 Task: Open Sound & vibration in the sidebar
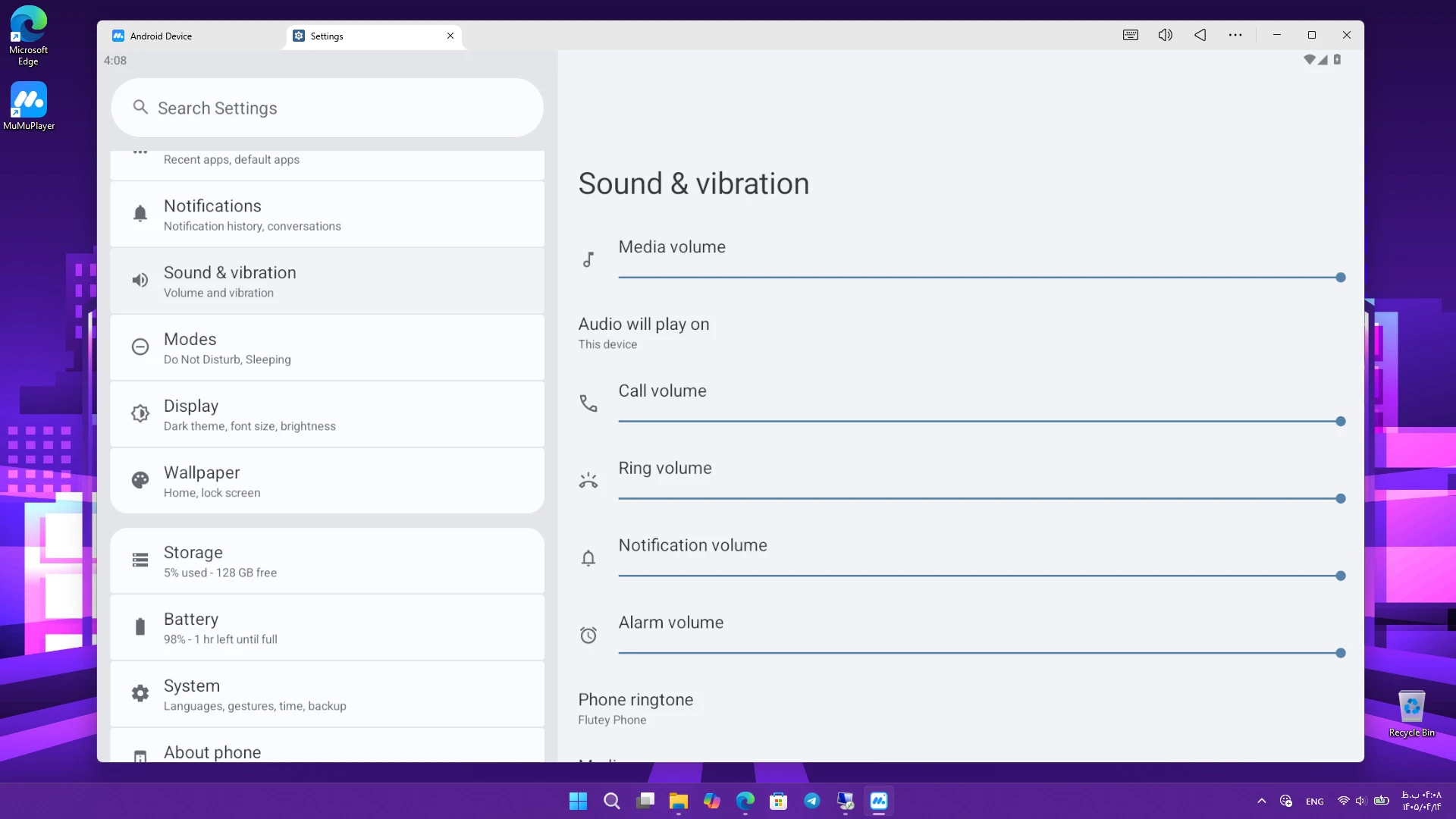click(327, 281)
